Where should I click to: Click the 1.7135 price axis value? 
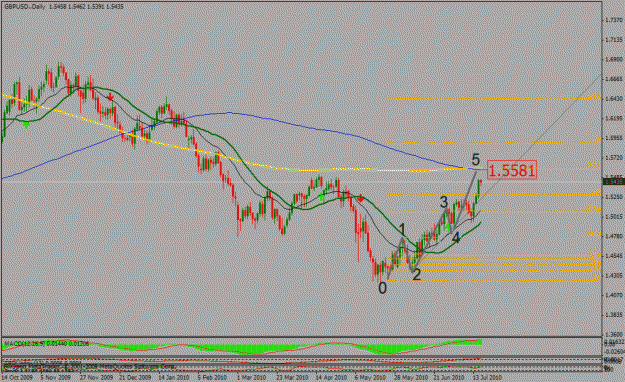(x=614, y=39)
